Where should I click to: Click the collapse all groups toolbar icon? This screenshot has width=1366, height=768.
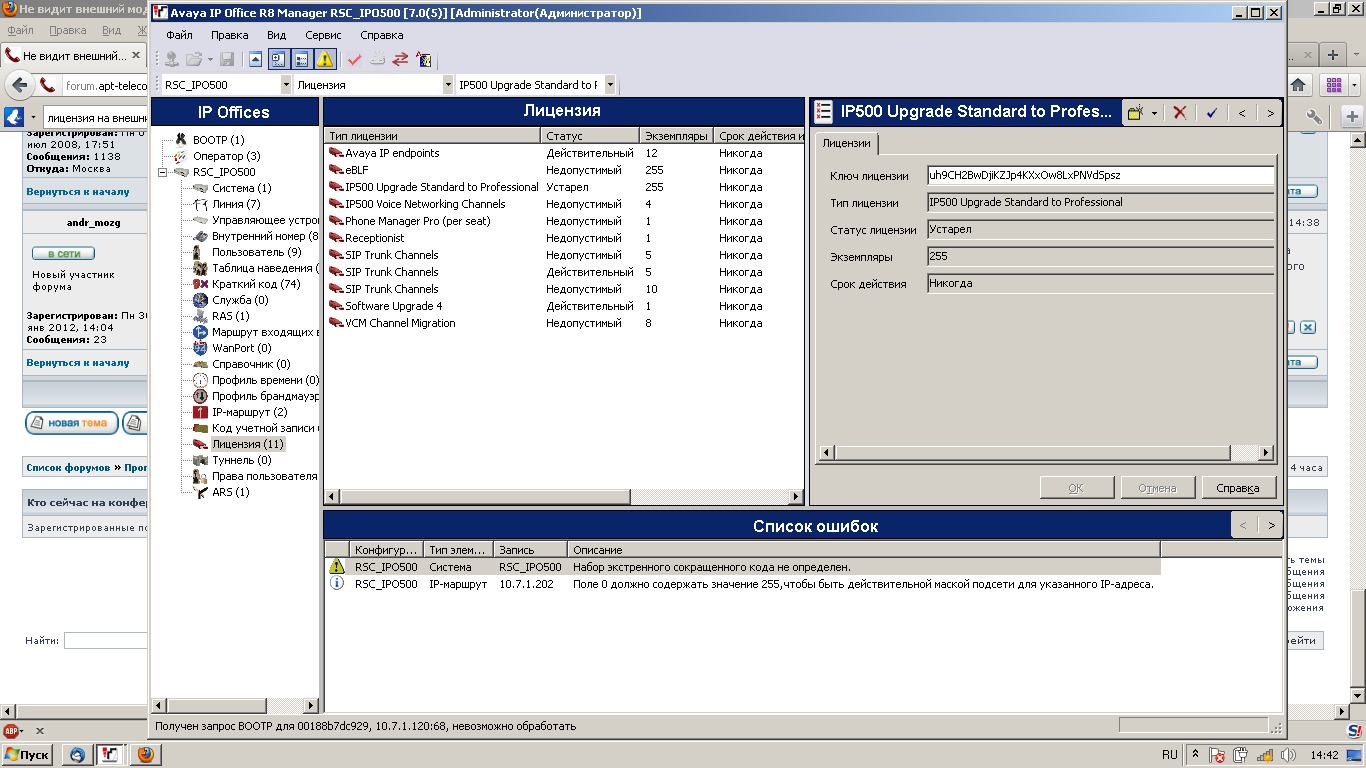(256, 59)
